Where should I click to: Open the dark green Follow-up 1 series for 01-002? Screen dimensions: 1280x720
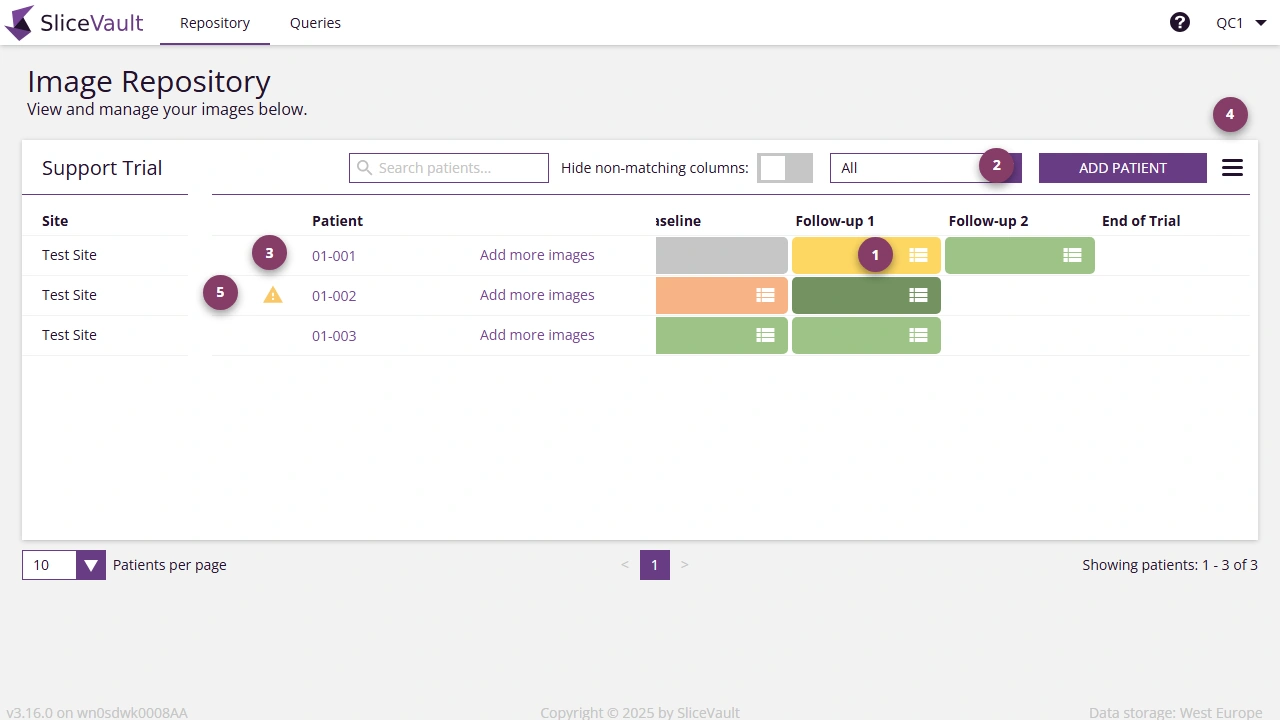(918, 295)
